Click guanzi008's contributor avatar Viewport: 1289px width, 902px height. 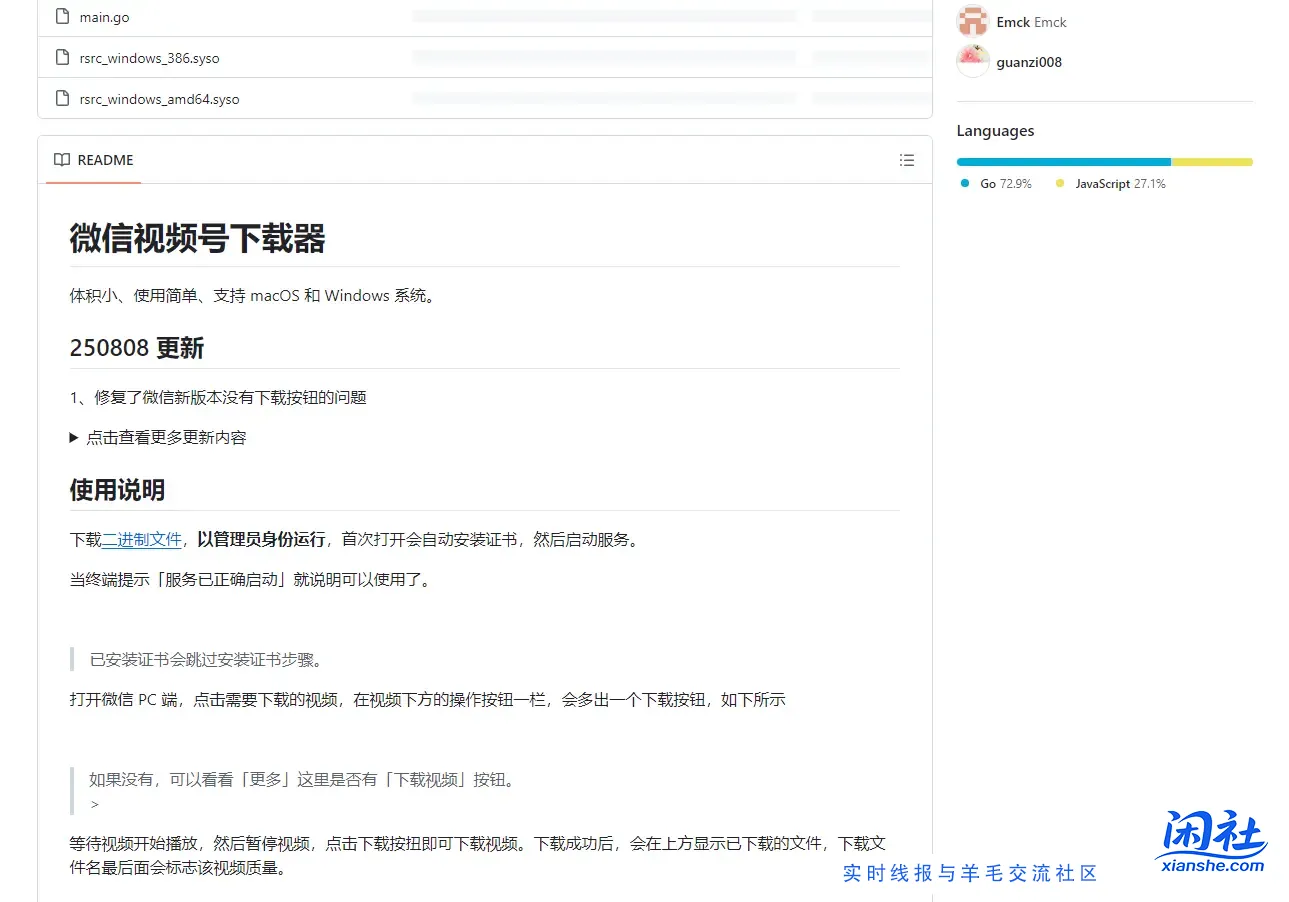[x=971, y=61]
